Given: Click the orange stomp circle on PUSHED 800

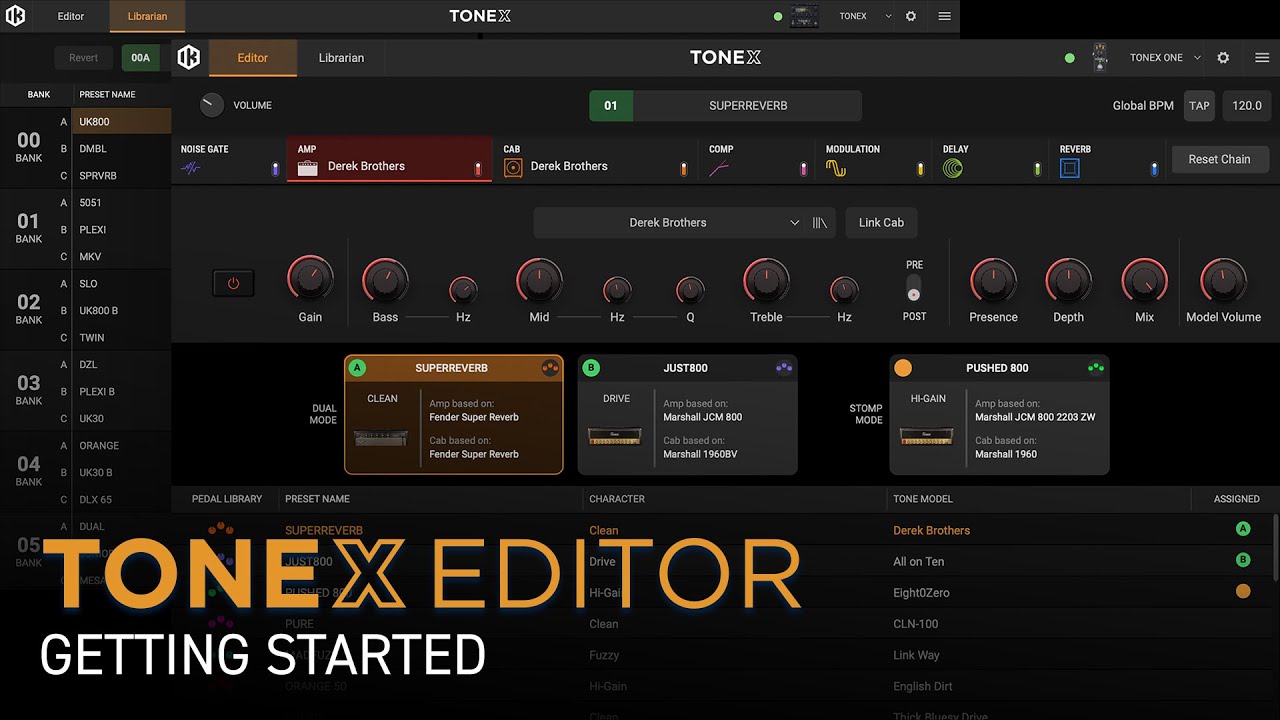Looking at the screenshot, I should [903, 368].
